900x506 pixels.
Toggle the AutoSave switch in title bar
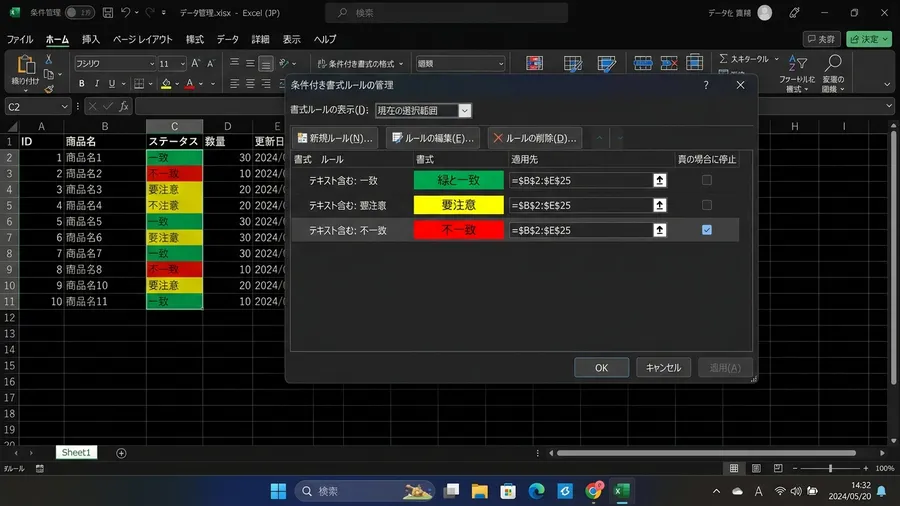click(x=79, y=13)
